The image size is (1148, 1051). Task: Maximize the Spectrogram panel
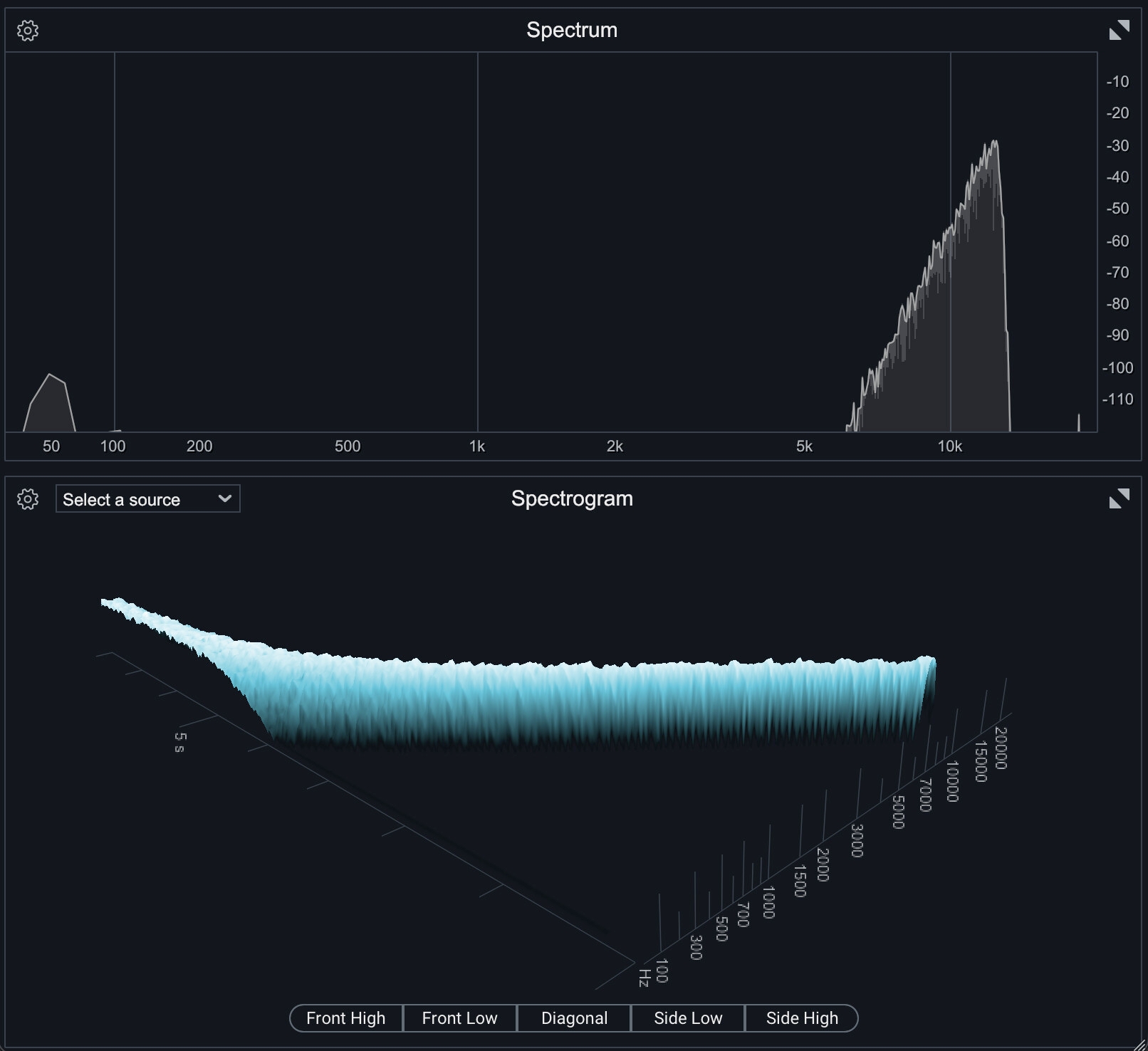(x=1119, y=498)
